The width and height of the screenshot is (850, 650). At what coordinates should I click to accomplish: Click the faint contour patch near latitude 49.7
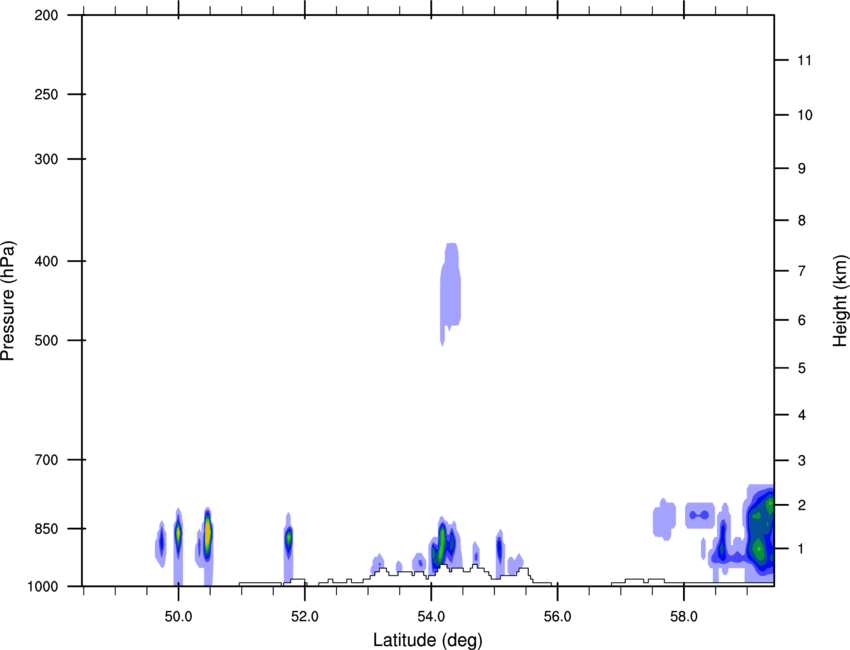(x=160, y=543)
